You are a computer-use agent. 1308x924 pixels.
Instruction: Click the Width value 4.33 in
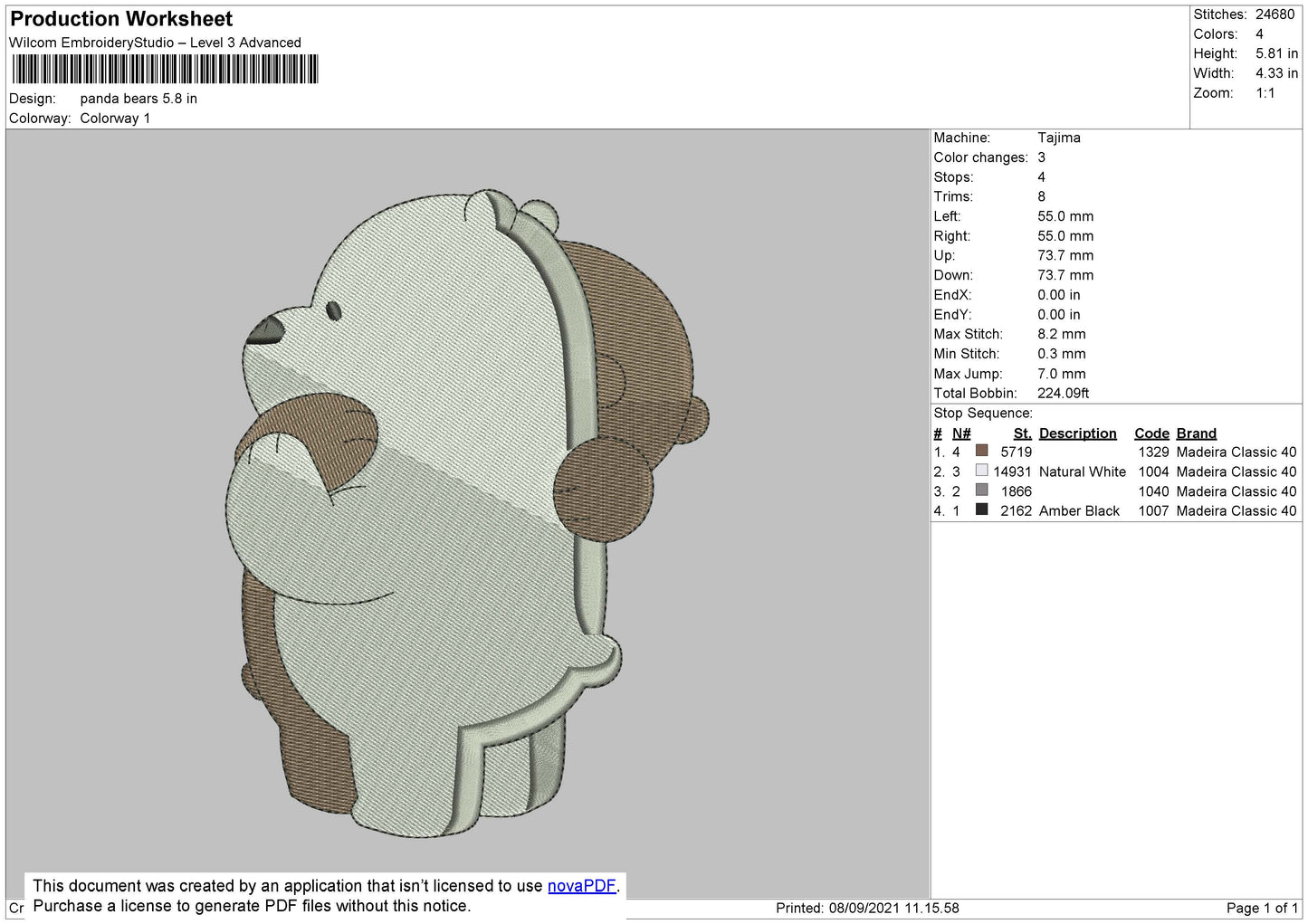point(1276,73)
